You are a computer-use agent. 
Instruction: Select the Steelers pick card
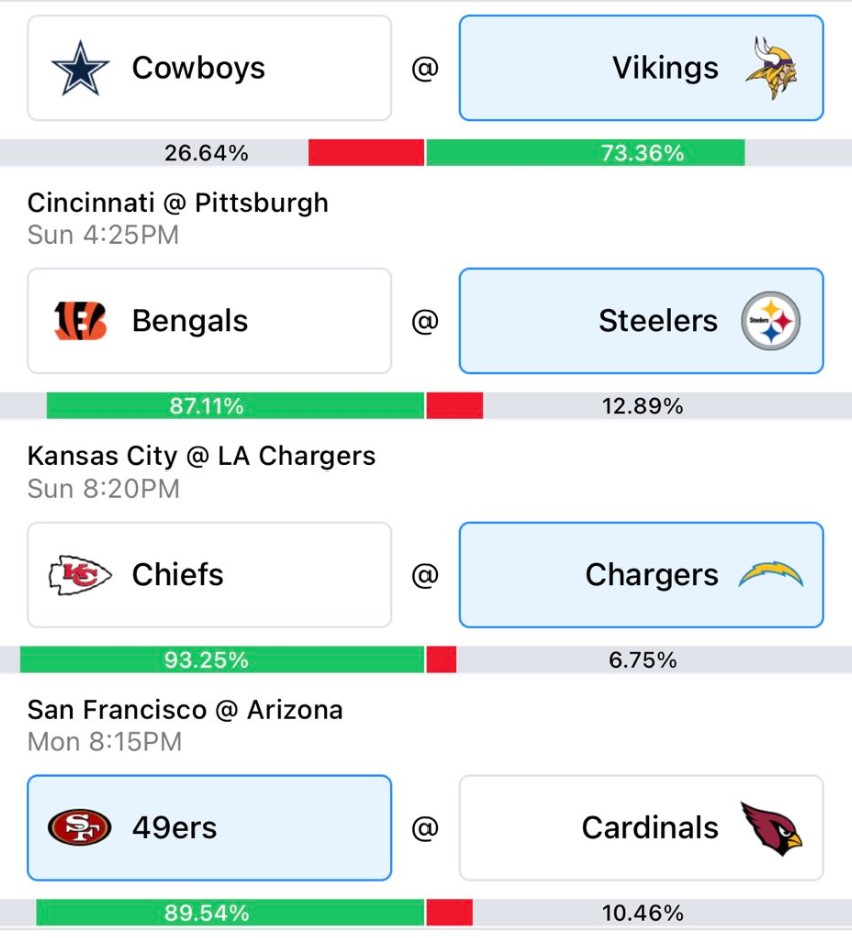[x=641, y=321]
